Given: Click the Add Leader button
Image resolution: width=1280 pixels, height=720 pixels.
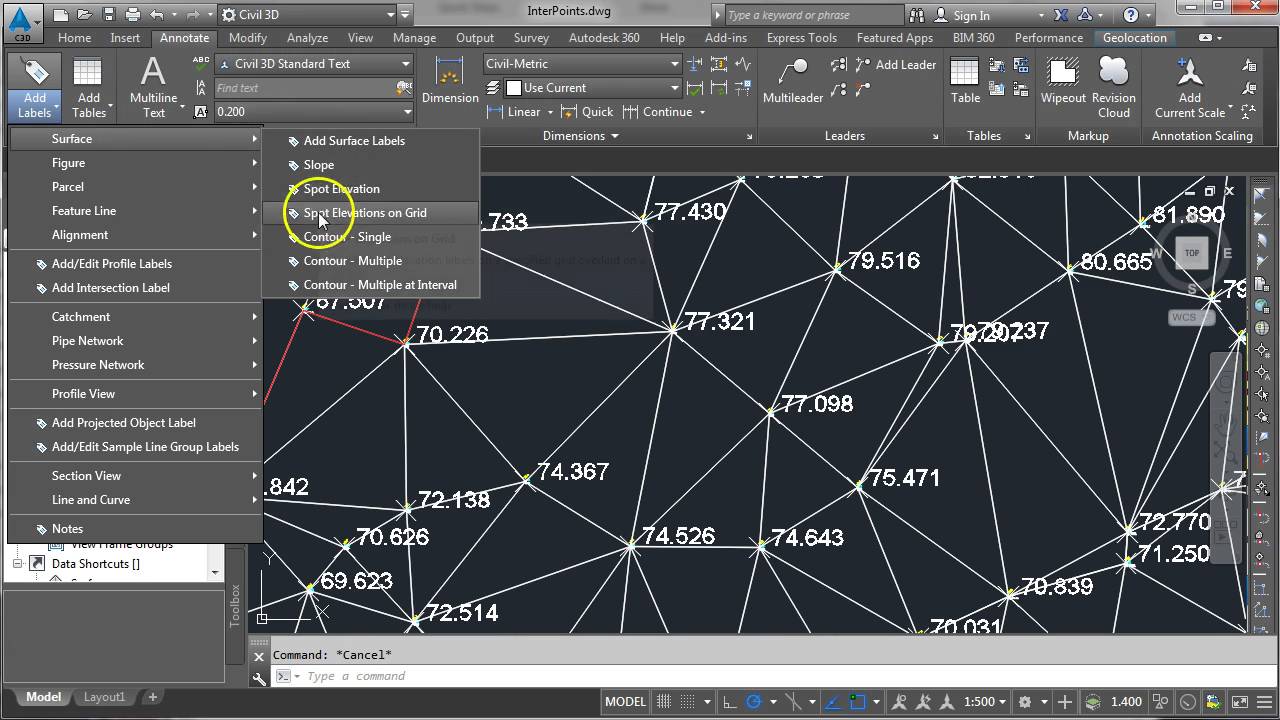Looking at the screenshot, I should pos(896,64).
